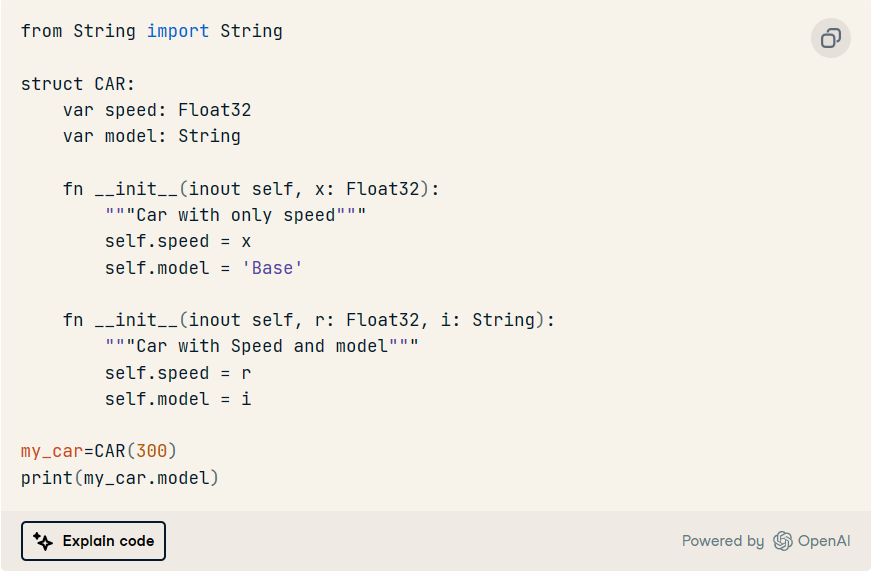
Task: Click the purple 'Base' string literal
Action: click(272, 268)
